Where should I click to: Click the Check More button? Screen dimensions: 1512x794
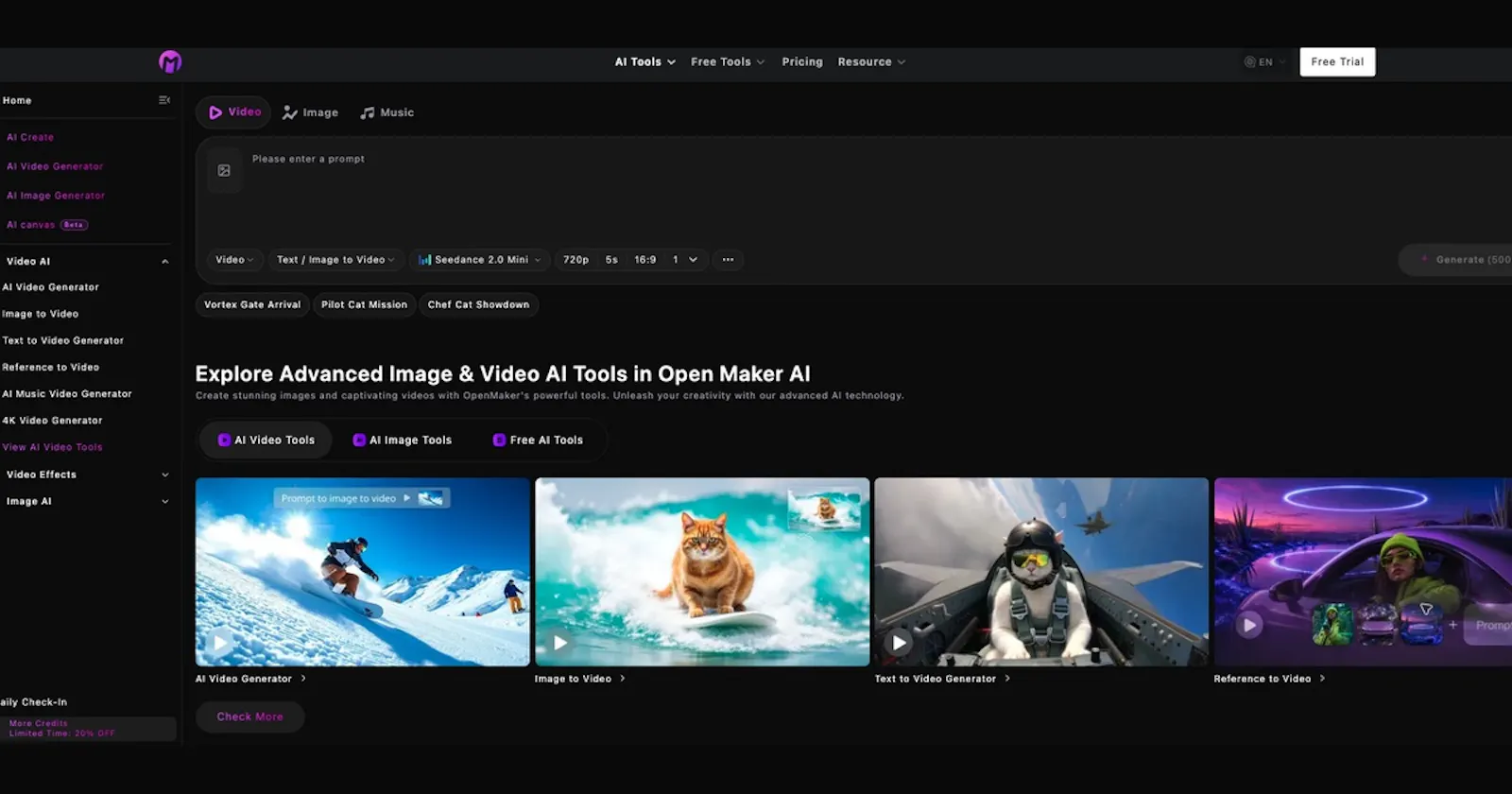tap(249, 717)
